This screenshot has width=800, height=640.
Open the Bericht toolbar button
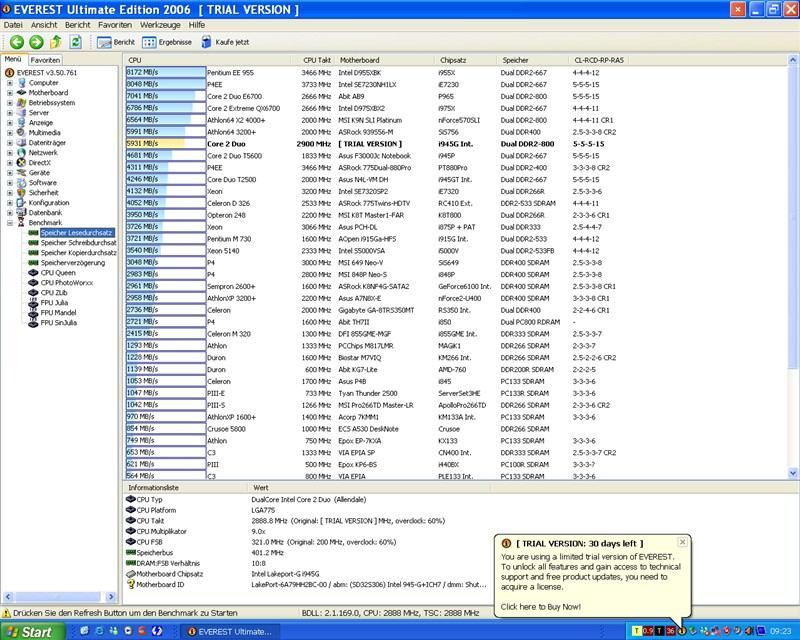[x=116, y=42]
